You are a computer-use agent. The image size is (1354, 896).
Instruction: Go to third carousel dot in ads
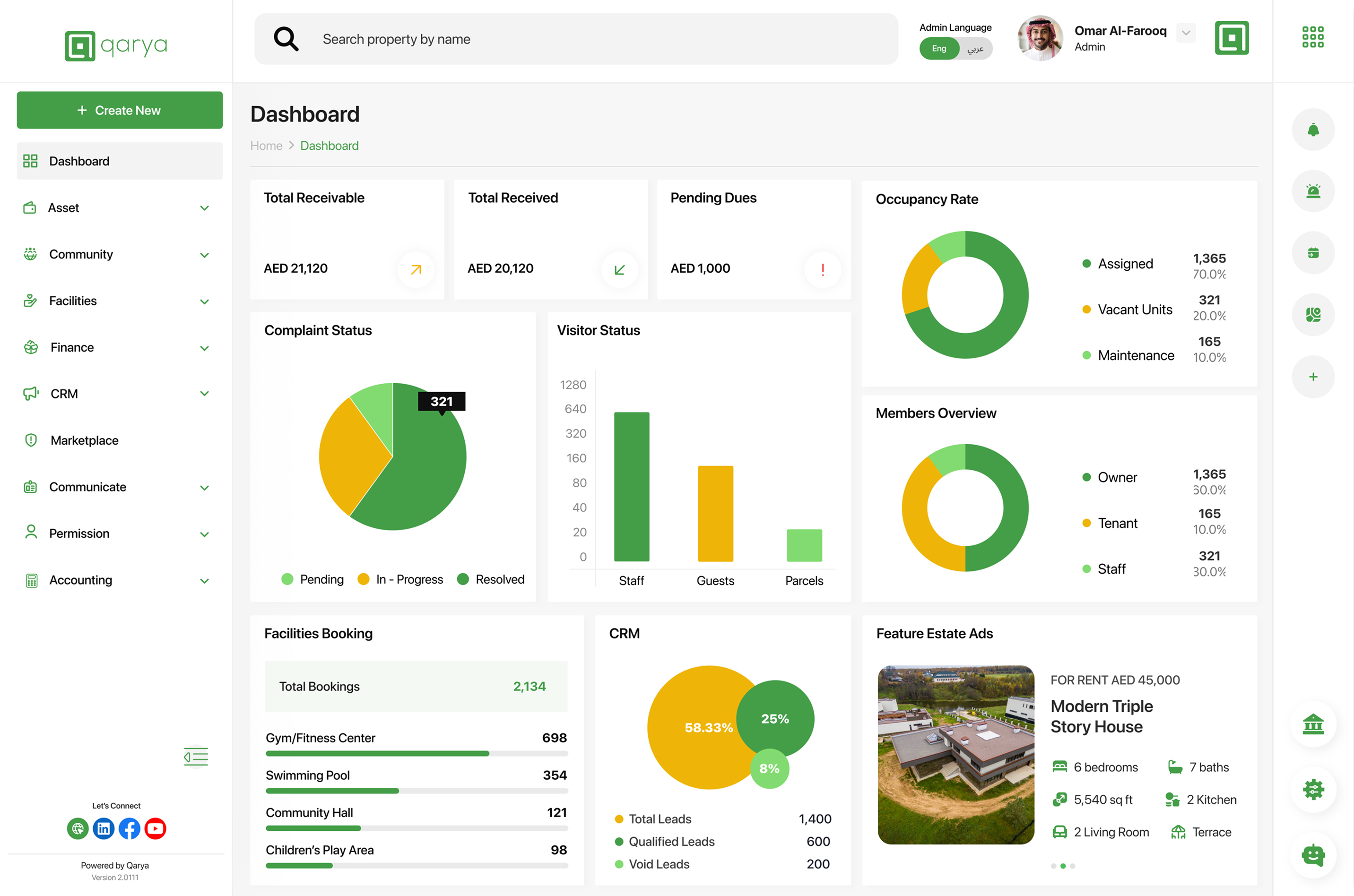1072,866
